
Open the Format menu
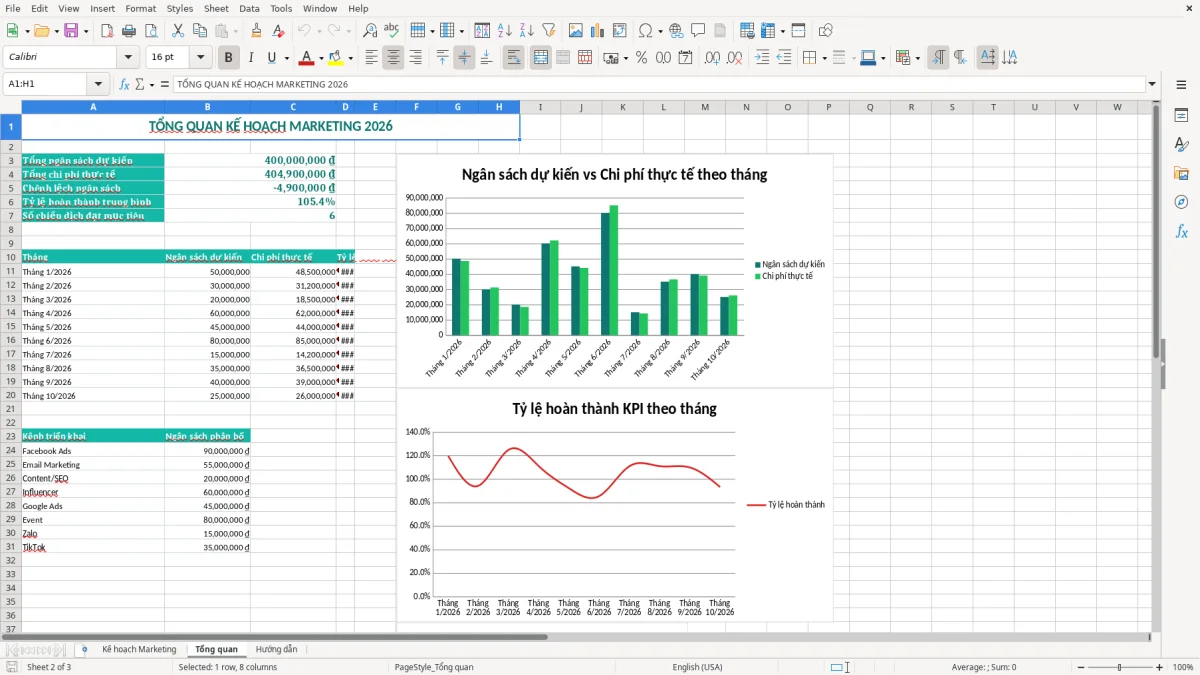click(x=140, y=8)
